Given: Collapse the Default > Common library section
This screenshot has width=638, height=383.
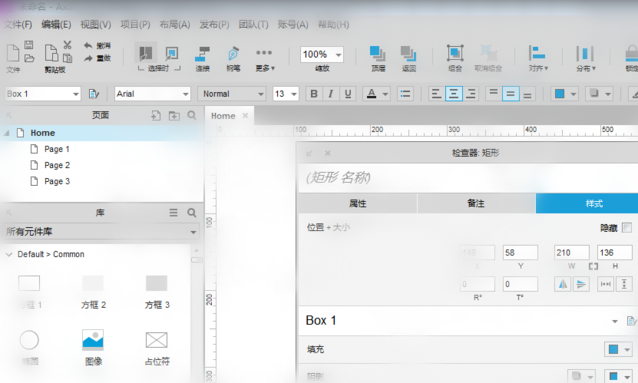Looking at the screenshot, I should pyautogui.click(x=9, y=254).
